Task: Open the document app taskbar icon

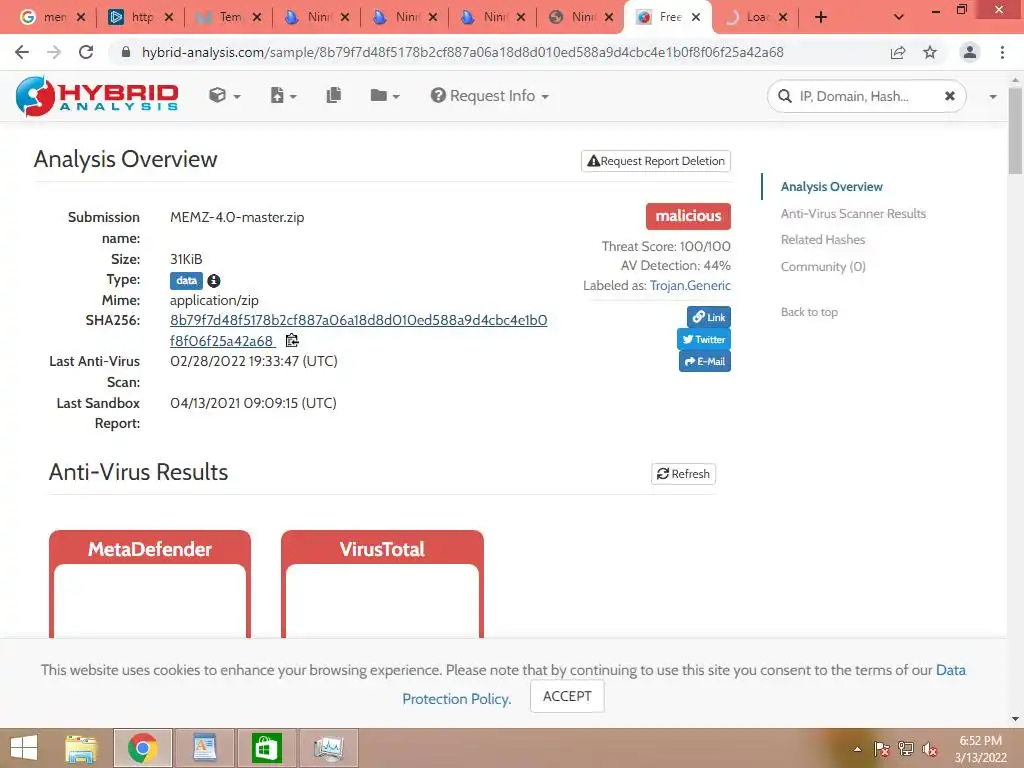Action: click(204, 748)
